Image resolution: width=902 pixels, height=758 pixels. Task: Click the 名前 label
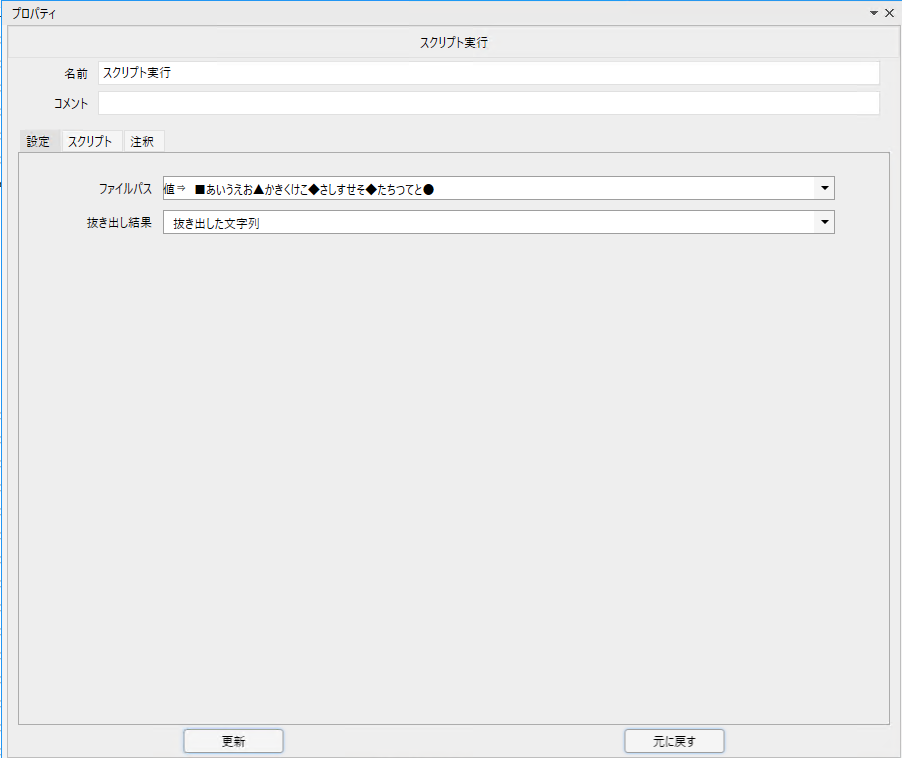(x=76, y=74)
